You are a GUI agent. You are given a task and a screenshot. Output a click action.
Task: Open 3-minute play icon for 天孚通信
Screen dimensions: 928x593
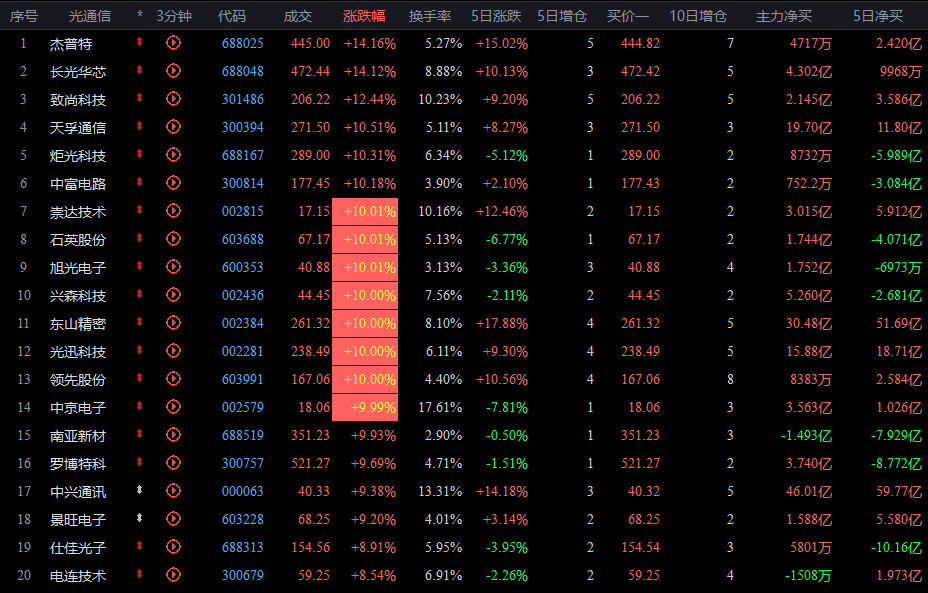(x=173, y=127)
